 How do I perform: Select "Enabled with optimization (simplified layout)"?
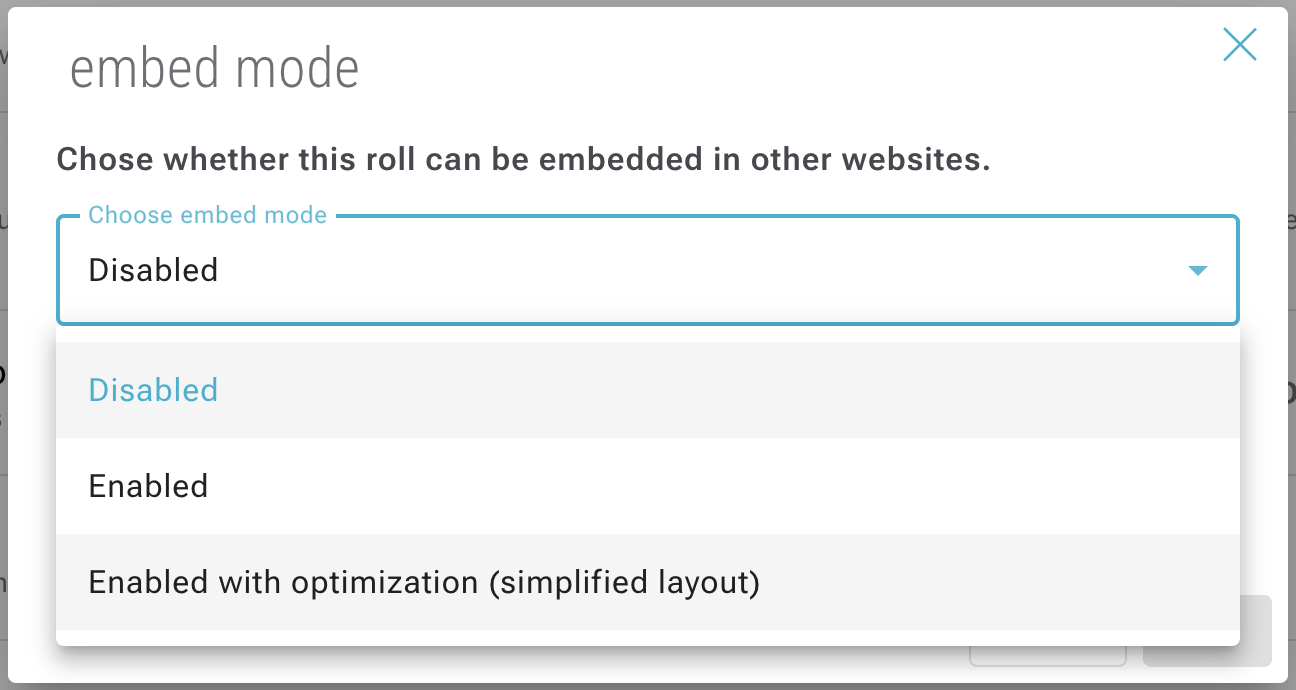(x=424, y=582)
